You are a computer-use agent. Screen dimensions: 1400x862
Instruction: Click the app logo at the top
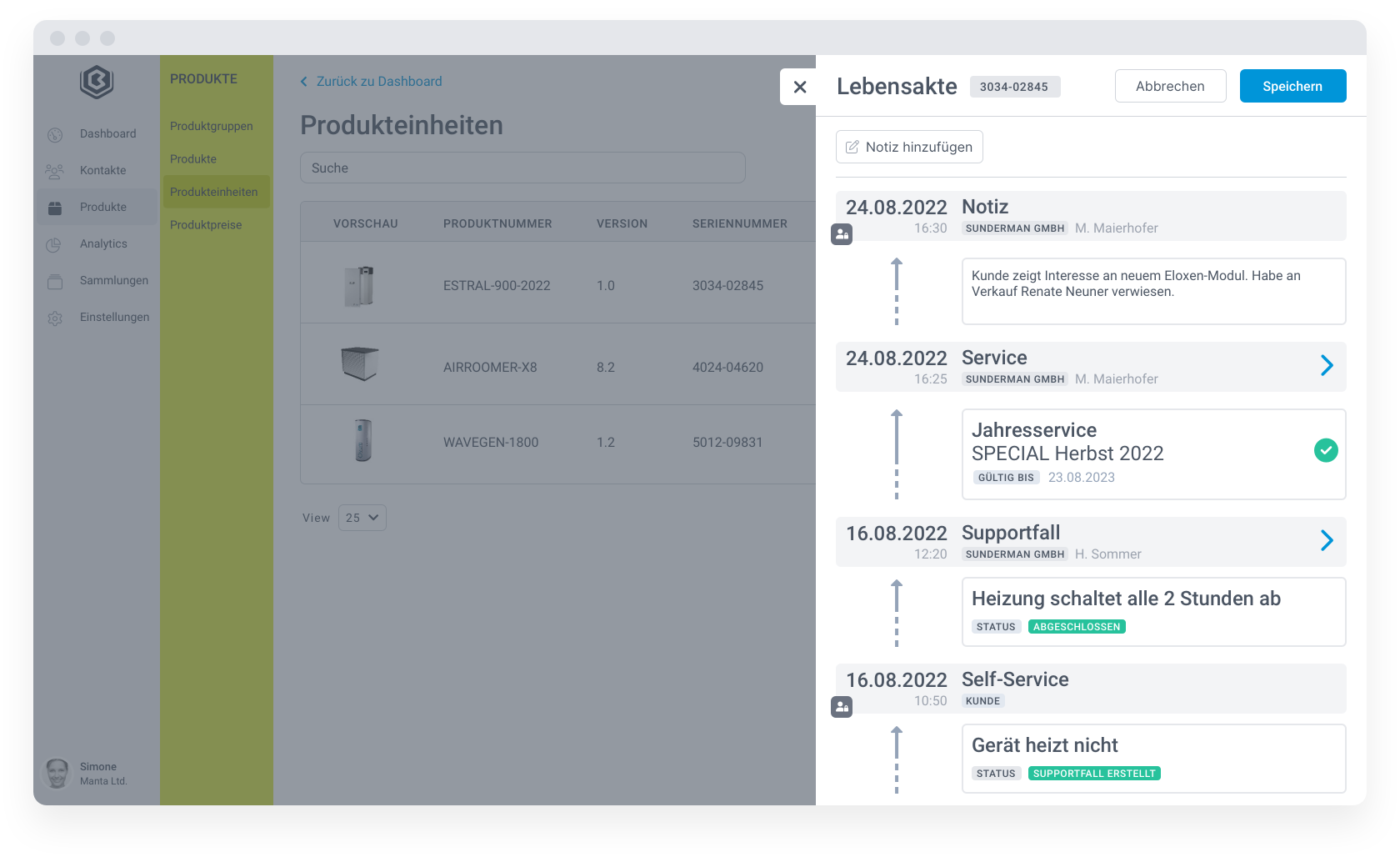(x=96, y=83)
